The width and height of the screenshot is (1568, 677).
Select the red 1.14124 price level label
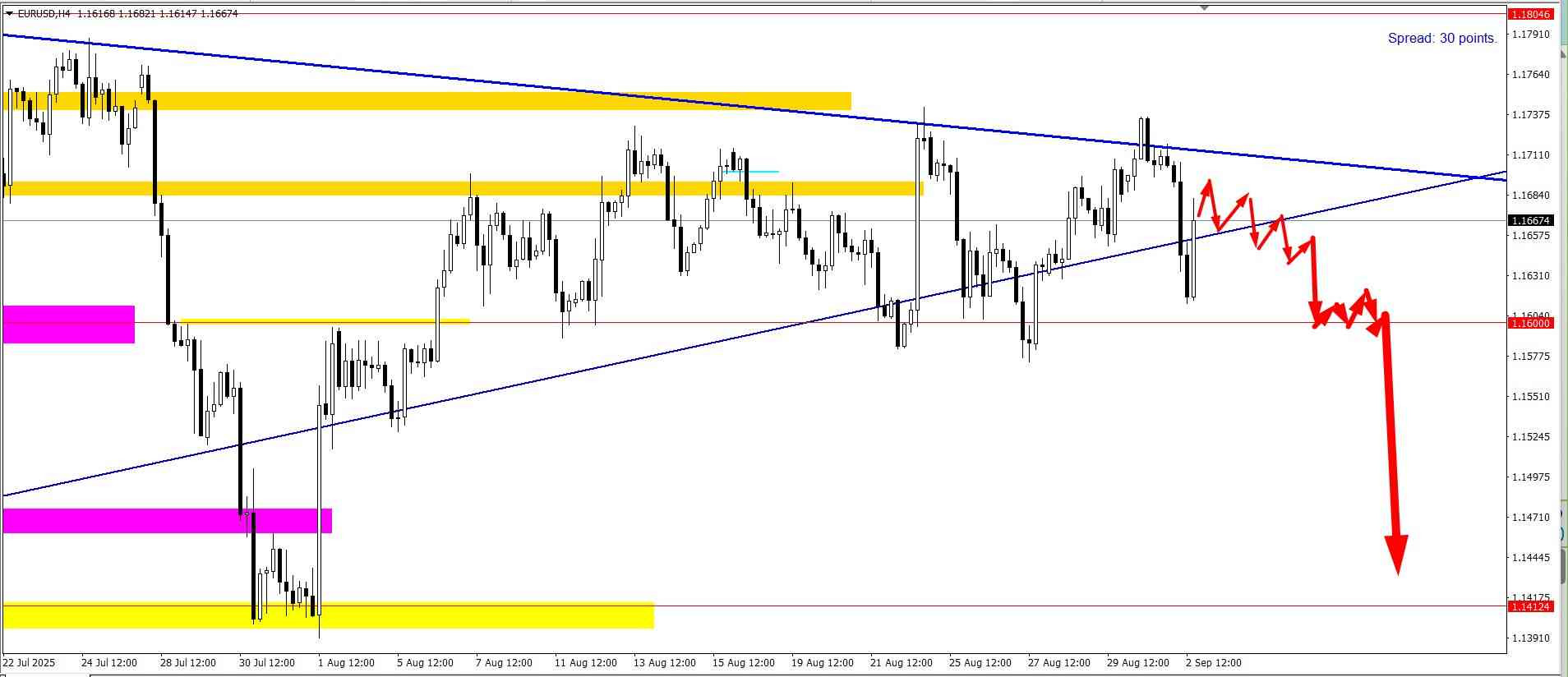pyautogui.click(x=1531, y=606)
